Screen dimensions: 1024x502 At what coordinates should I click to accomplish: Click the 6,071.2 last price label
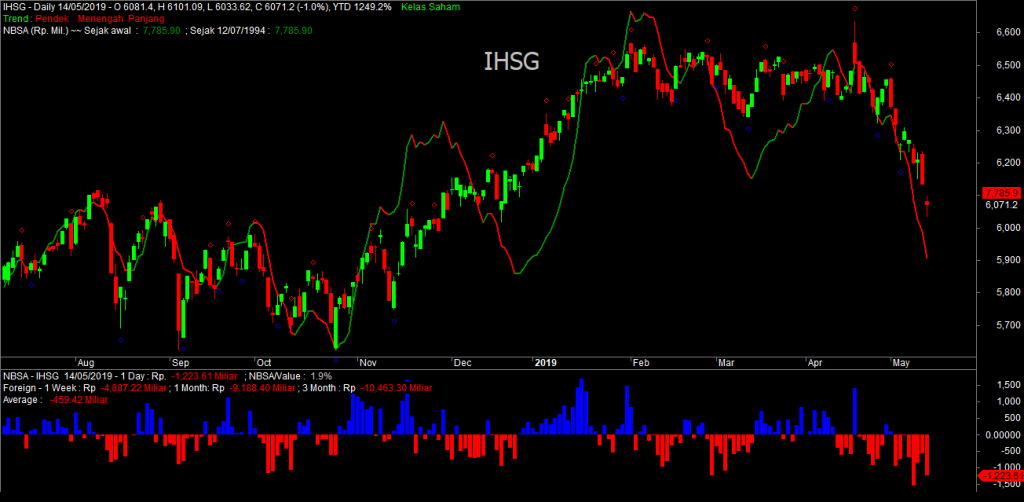point(1000,206)
